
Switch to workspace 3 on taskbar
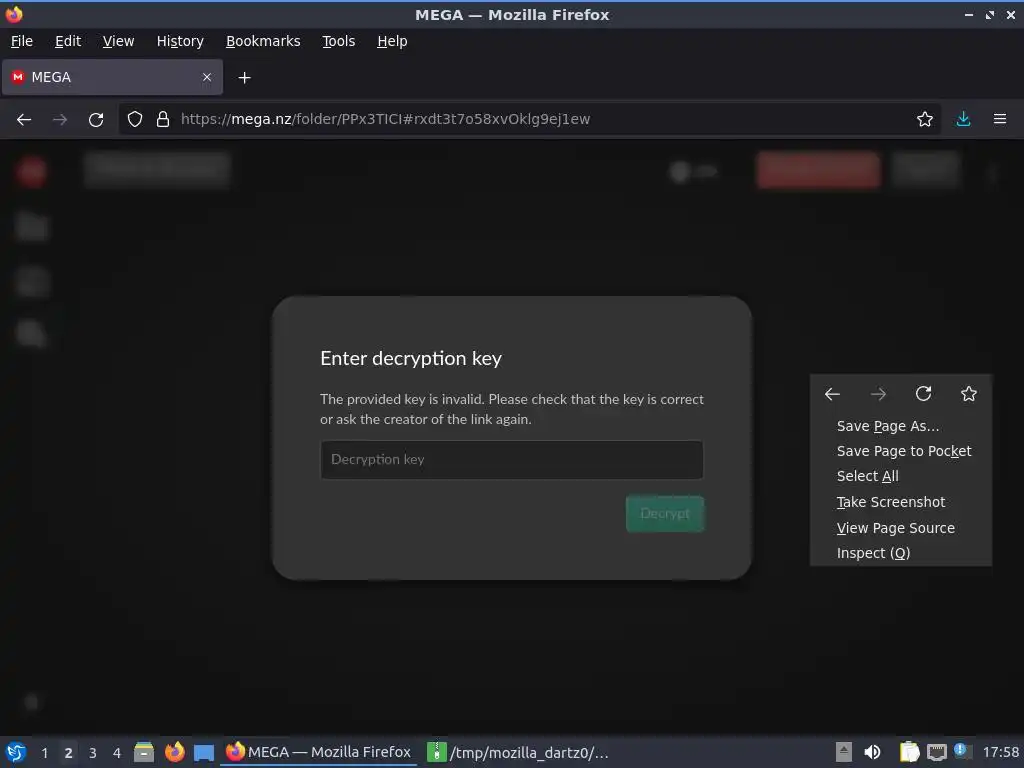tap(93, 753)
